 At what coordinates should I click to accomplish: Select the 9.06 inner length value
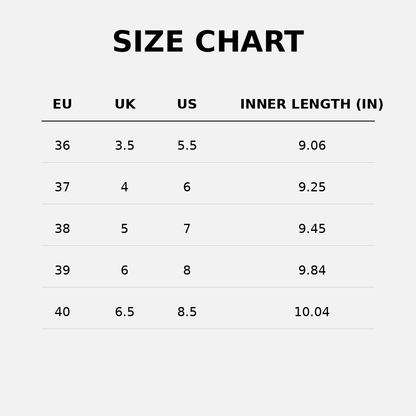click(x=312, y=145)
